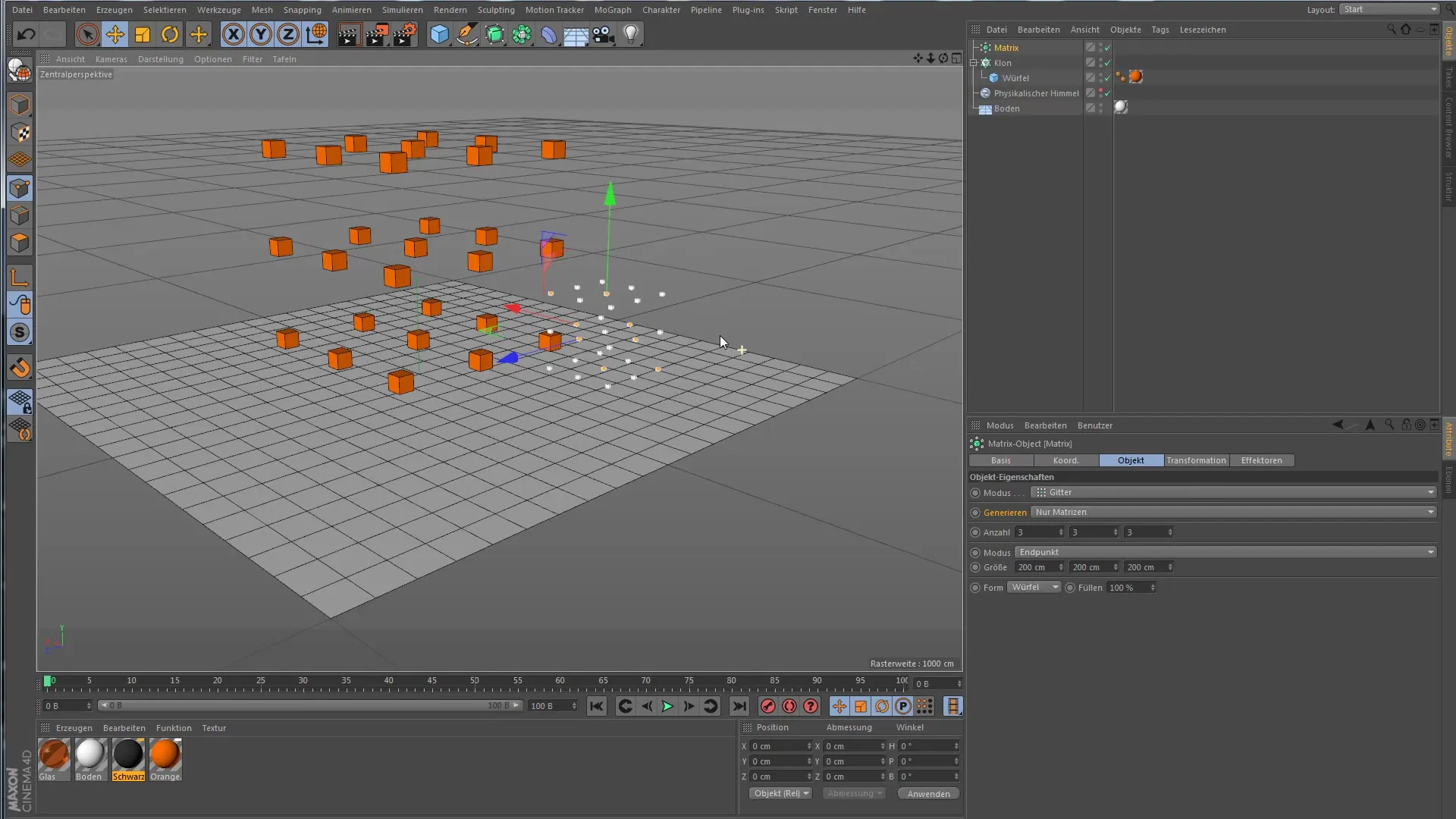Select the Orange material swatch
The width and height of the screenshot is (1456, 819).
tap(165, 759)
